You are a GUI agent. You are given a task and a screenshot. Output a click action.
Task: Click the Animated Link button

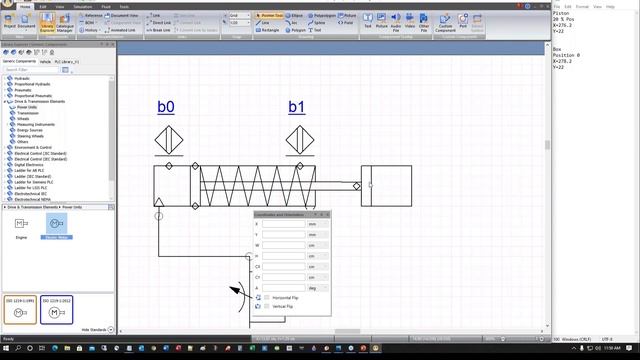click(x=120, y=30)
